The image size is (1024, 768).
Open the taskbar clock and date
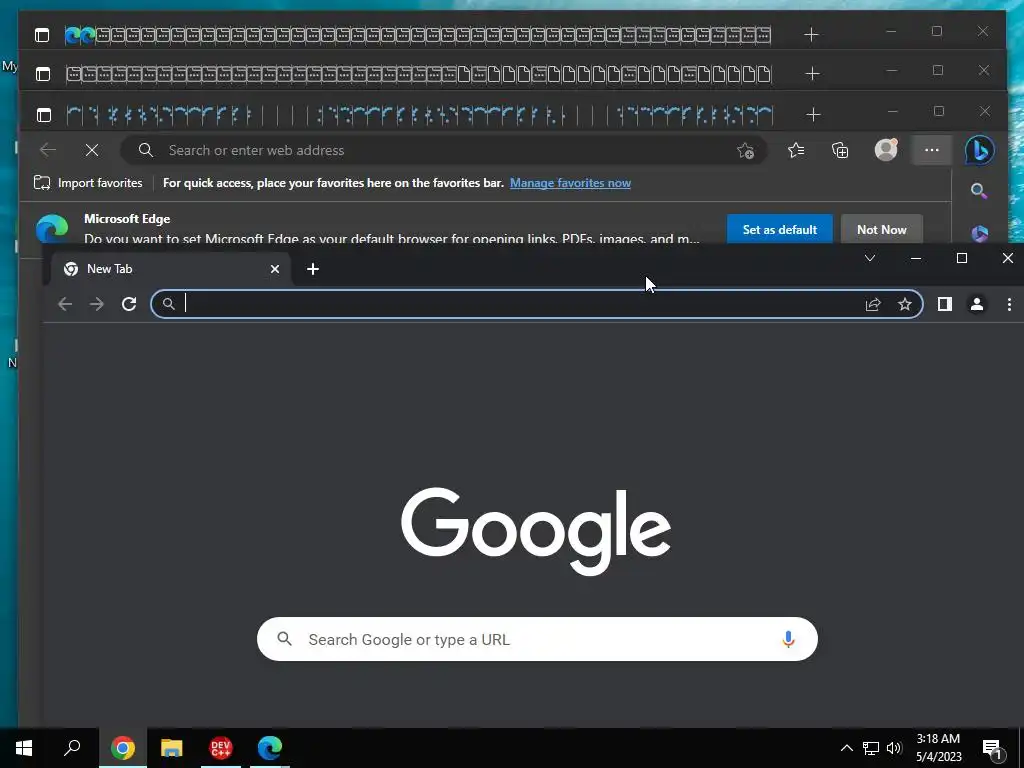click(x=938, y=748)
